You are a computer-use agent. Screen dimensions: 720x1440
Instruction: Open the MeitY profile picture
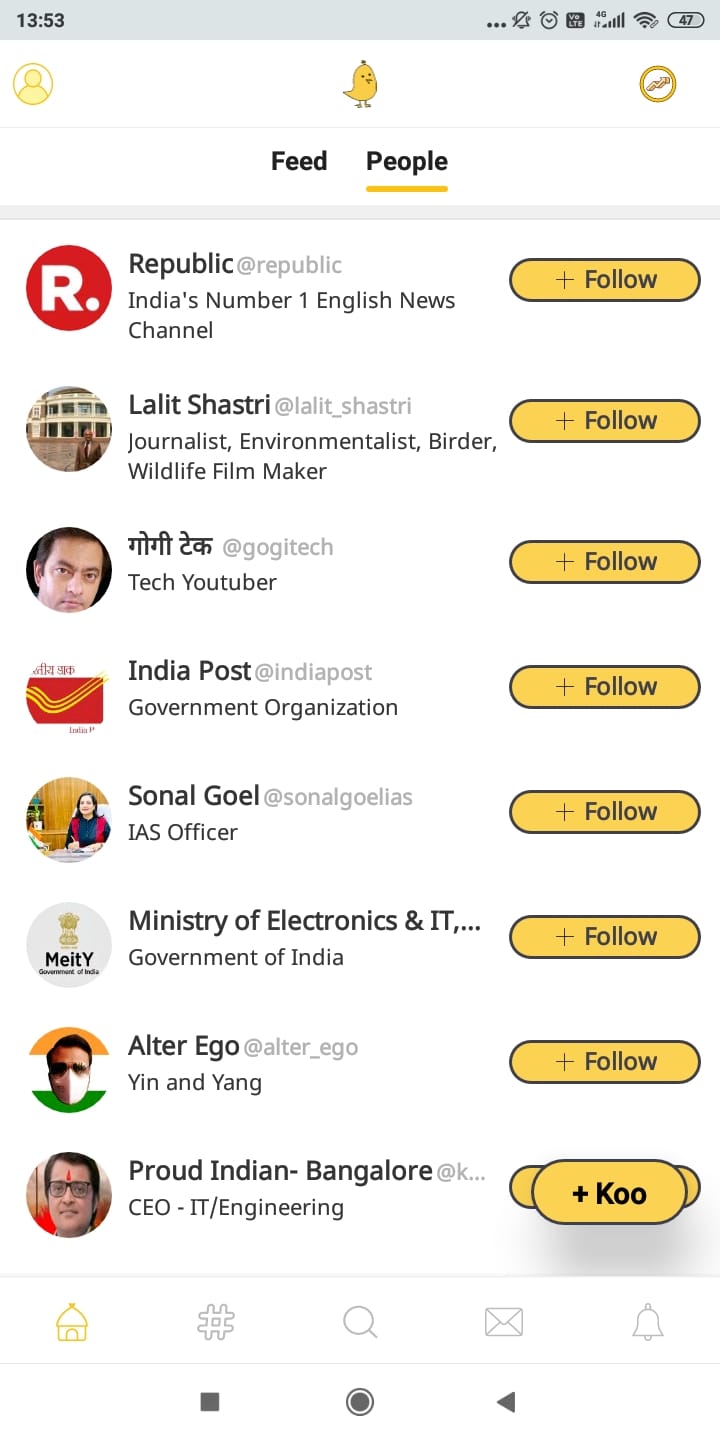point(69,945)
